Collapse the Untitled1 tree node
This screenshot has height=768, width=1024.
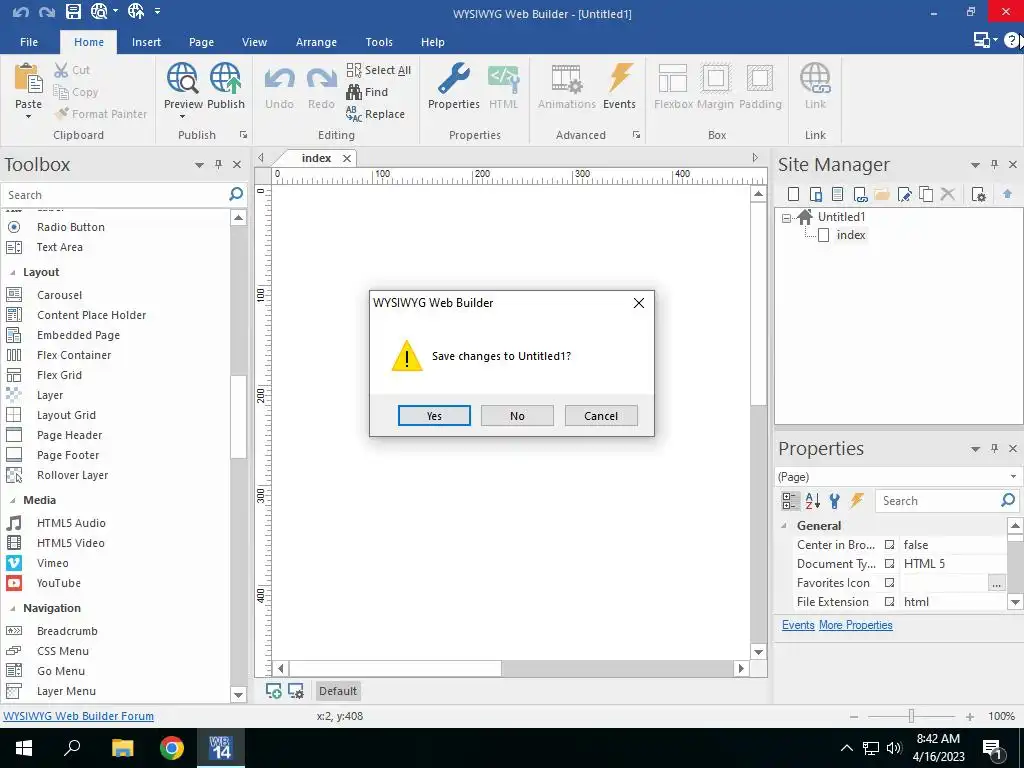tap(786, 218)
